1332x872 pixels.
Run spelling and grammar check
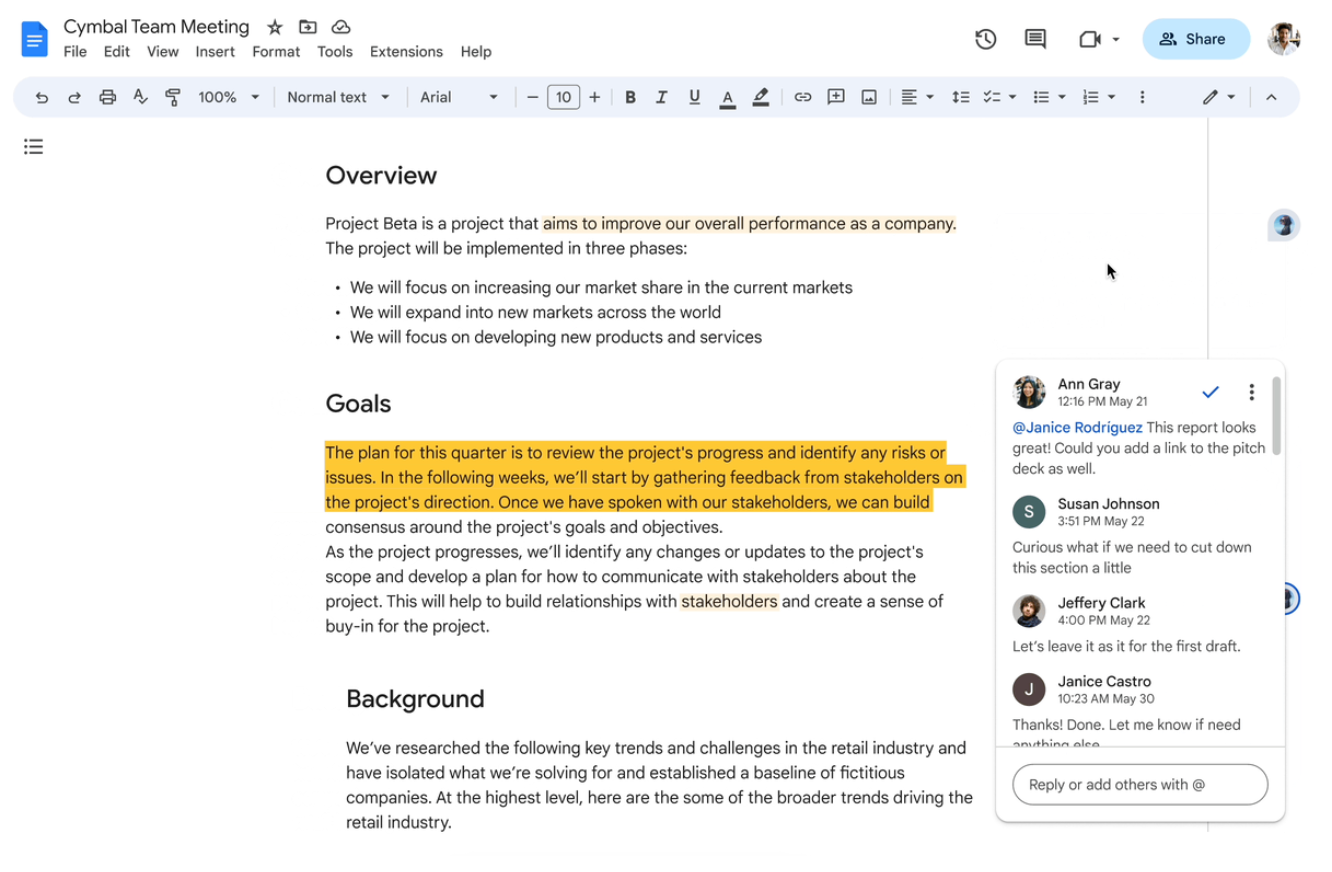[140, 97]
